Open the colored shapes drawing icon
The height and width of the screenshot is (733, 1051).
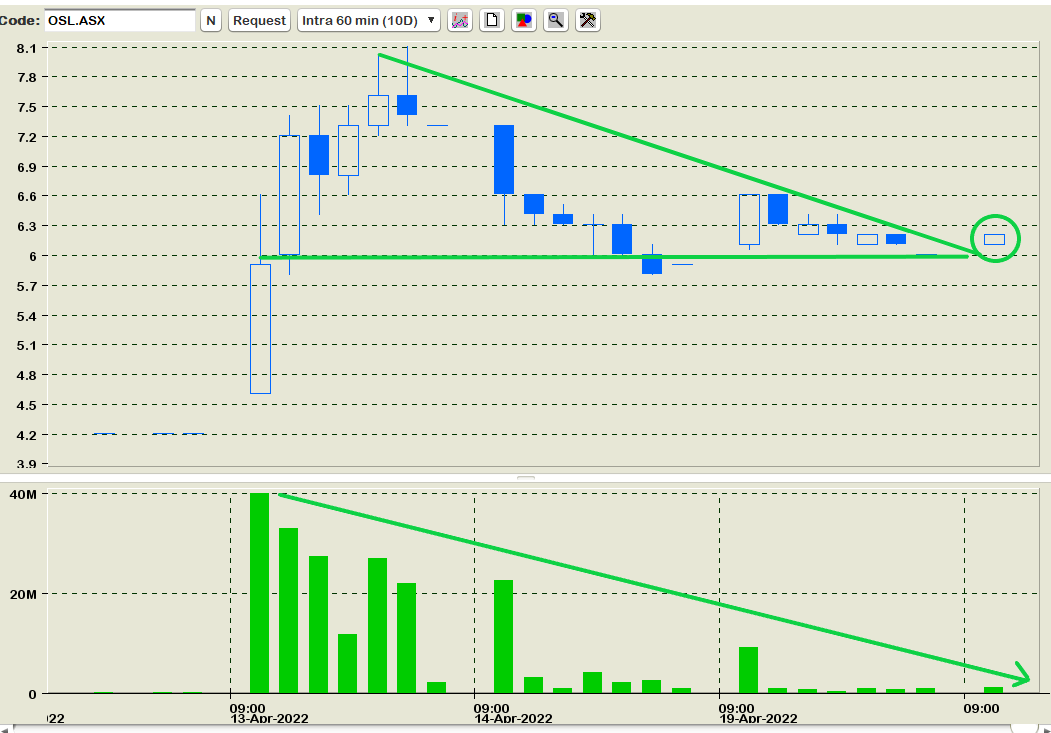(x=523, y=20)
